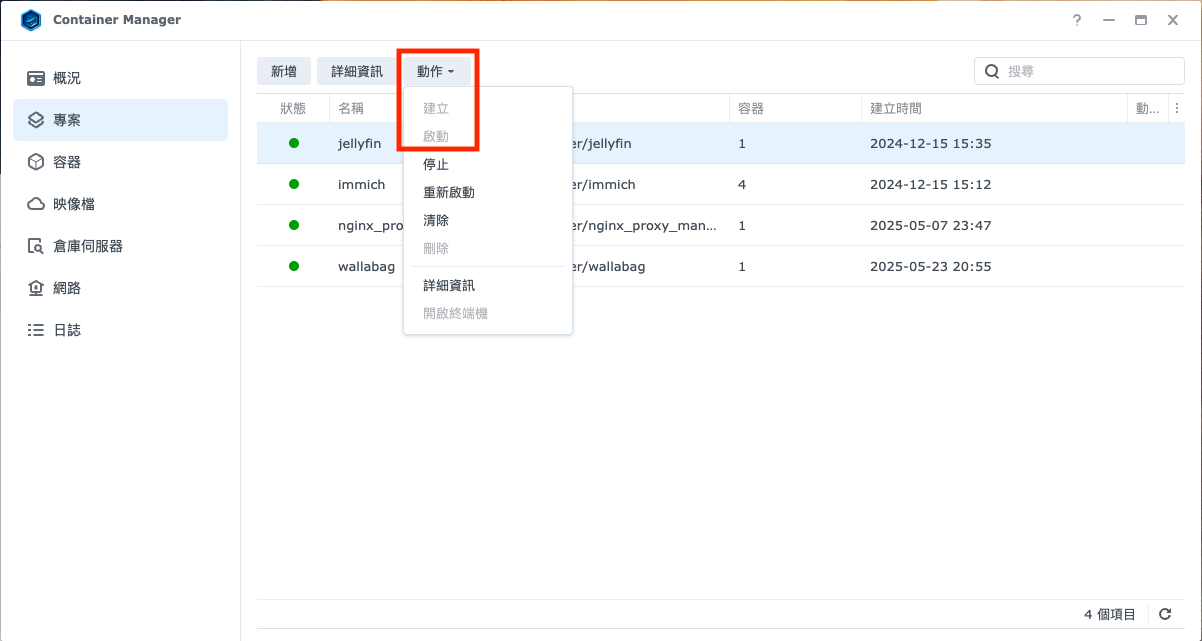Select 詳細資訊 inside the dropdown menu
This screenshot has width=1202, height=641.
coord(449,285)
